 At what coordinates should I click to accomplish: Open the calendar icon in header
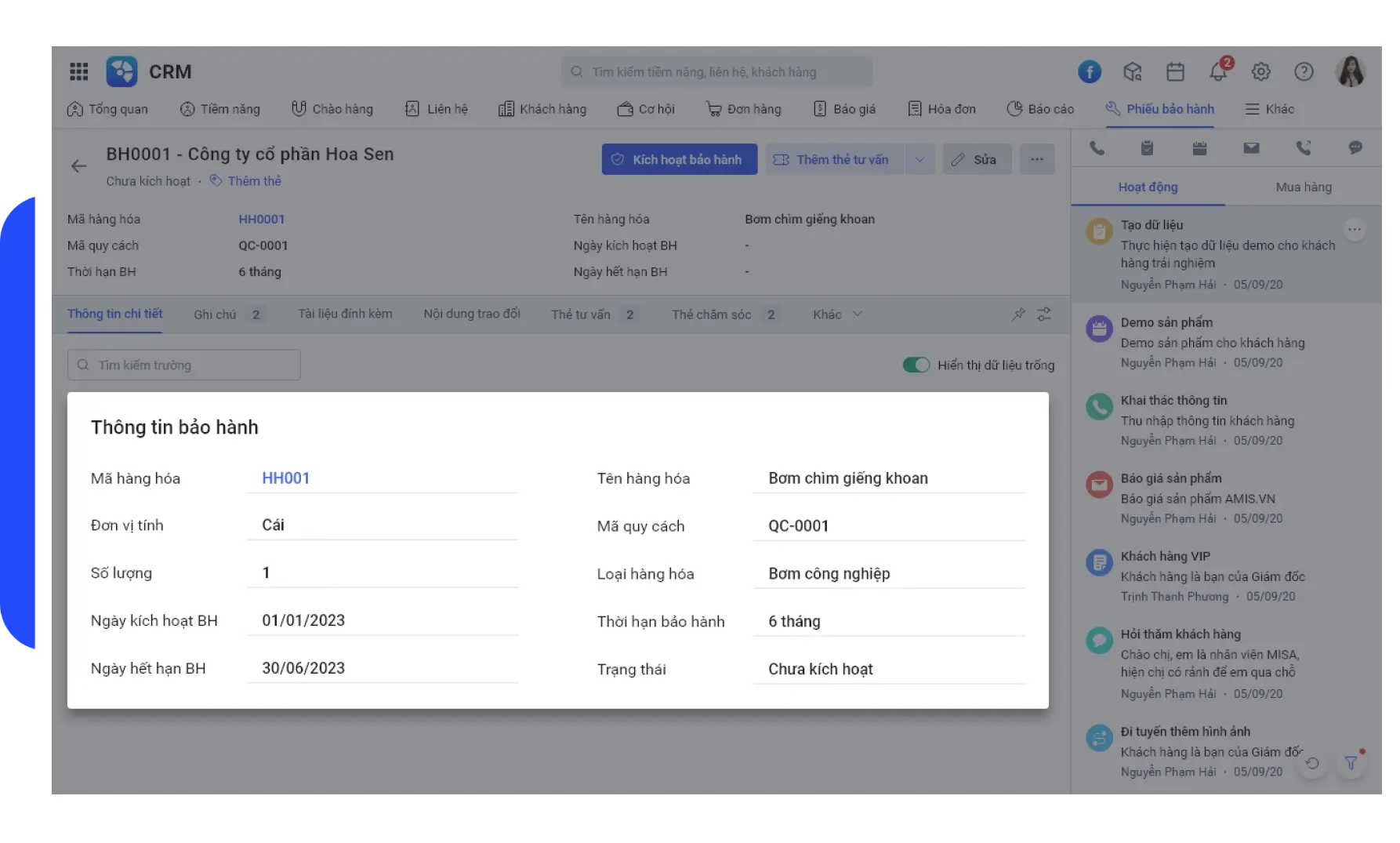[1175, 71]
